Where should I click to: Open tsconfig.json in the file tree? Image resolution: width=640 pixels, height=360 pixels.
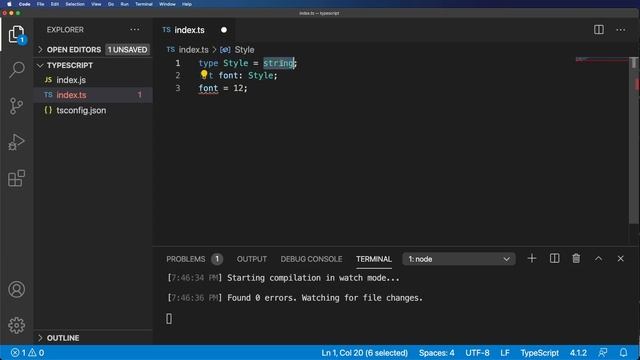coord(93,110)
